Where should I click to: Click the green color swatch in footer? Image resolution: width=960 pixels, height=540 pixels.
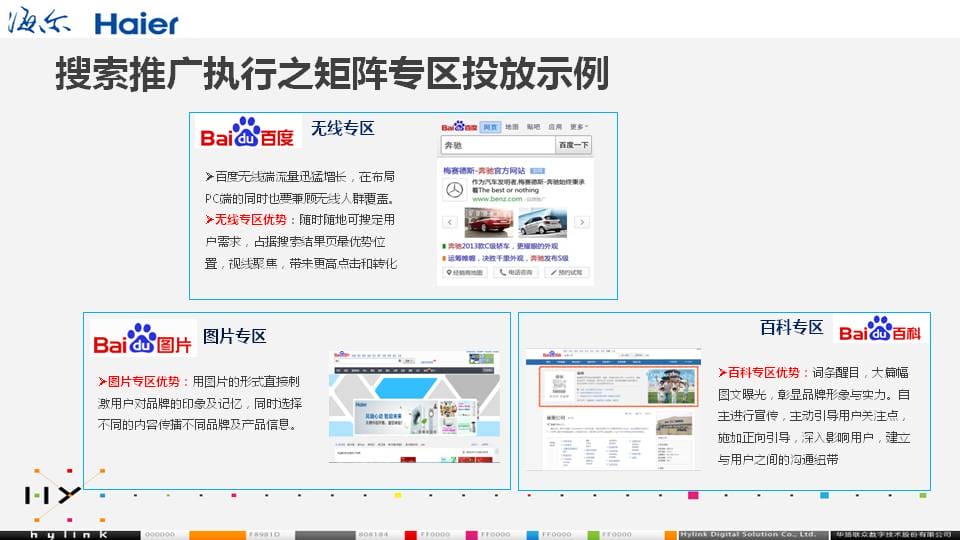pos(593,536)
